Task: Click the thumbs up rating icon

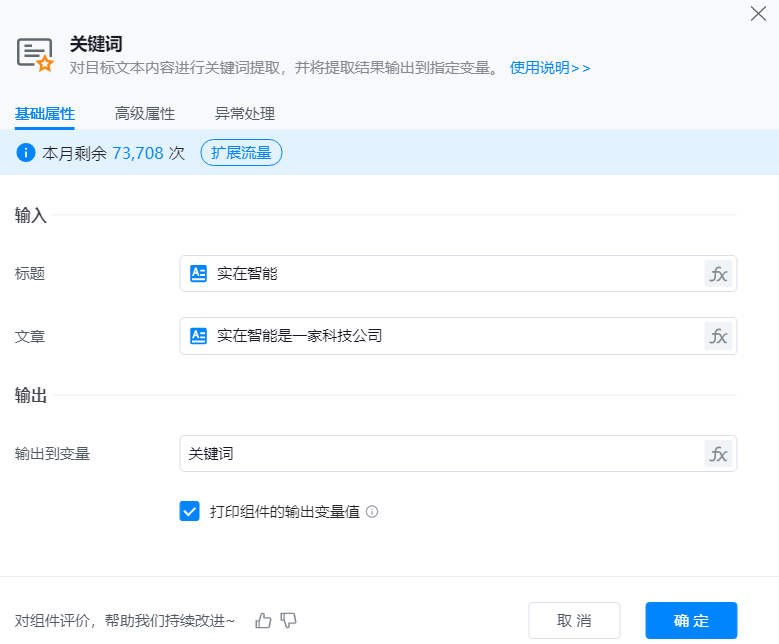Action: click(263, 621)
